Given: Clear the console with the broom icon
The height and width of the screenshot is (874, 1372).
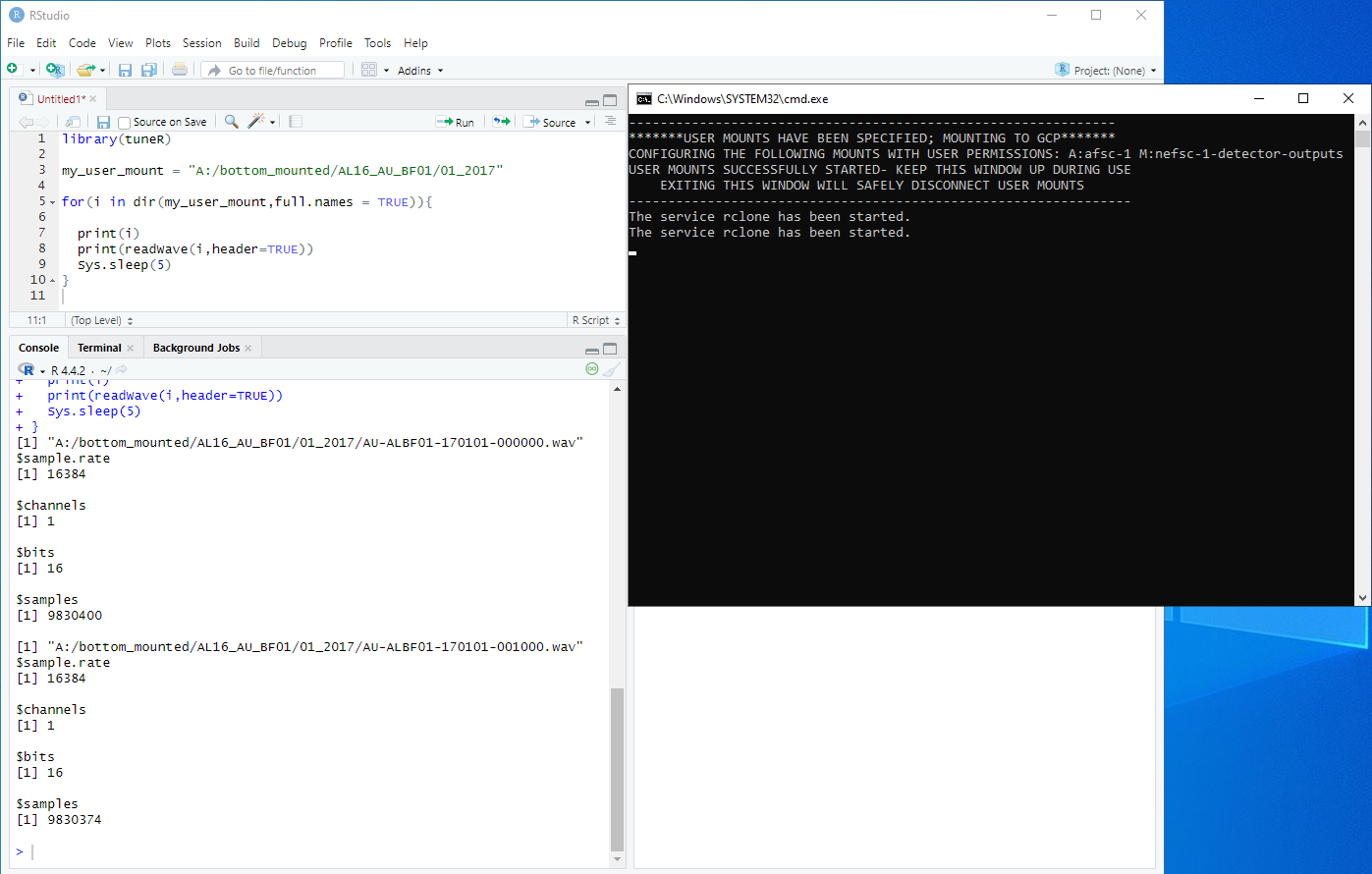Looking at the screenshot, I should click(x=612, y=370).
